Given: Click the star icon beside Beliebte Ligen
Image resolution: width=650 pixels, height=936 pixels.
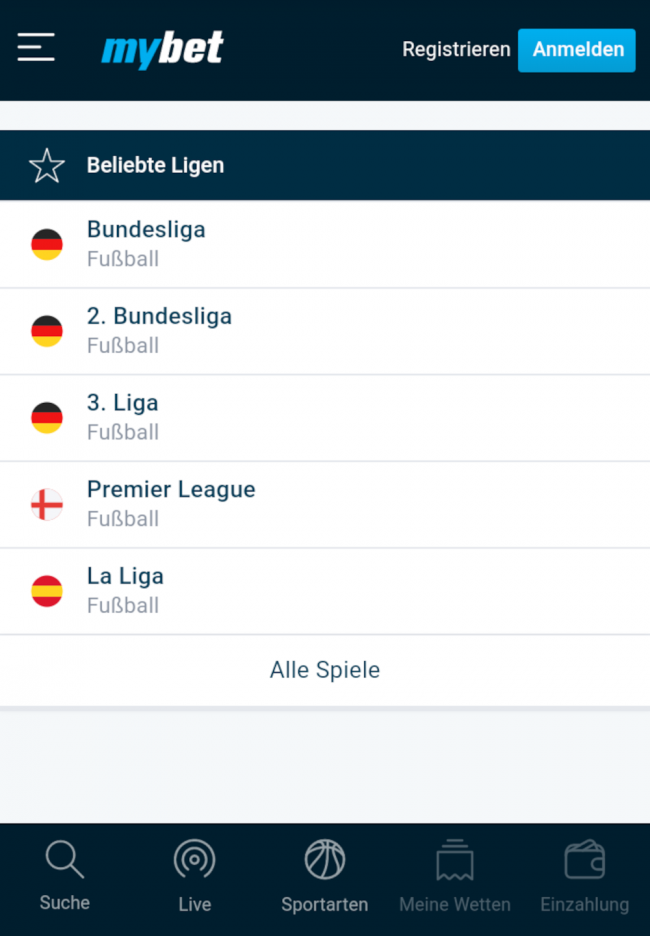Looking at the screenshot, I should 47,166.
